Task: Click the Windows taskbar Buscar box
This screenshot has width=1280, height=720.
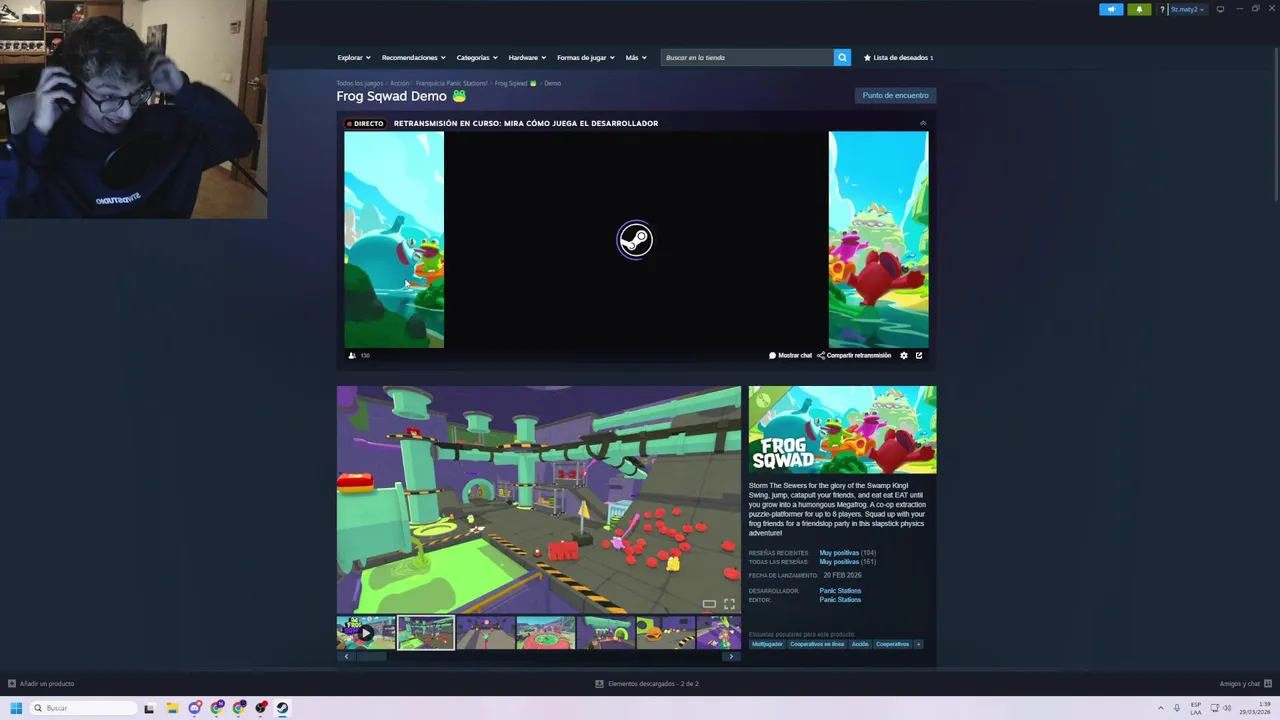Action: (x=83, y=708)
